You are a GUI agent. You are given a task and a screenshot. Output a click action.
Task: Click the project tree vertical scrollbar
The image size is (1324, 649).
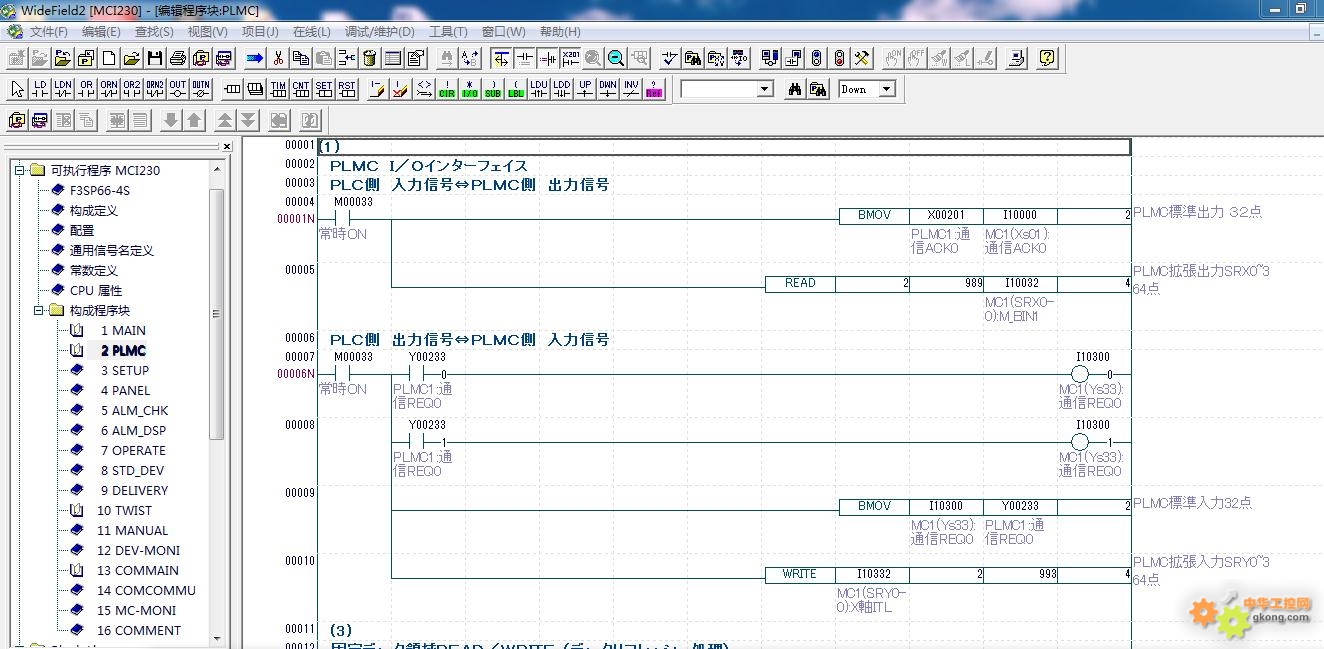coord(217,314)
